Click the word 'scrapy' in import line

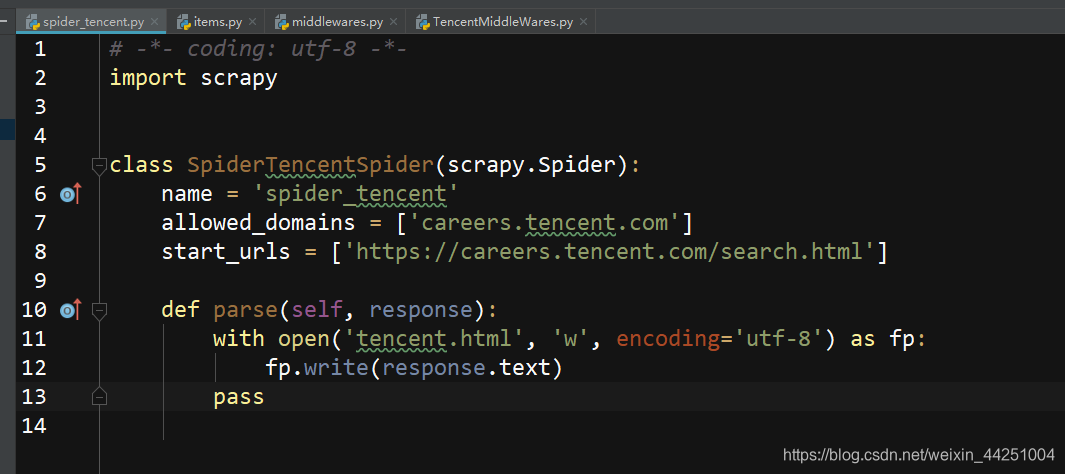239,78
